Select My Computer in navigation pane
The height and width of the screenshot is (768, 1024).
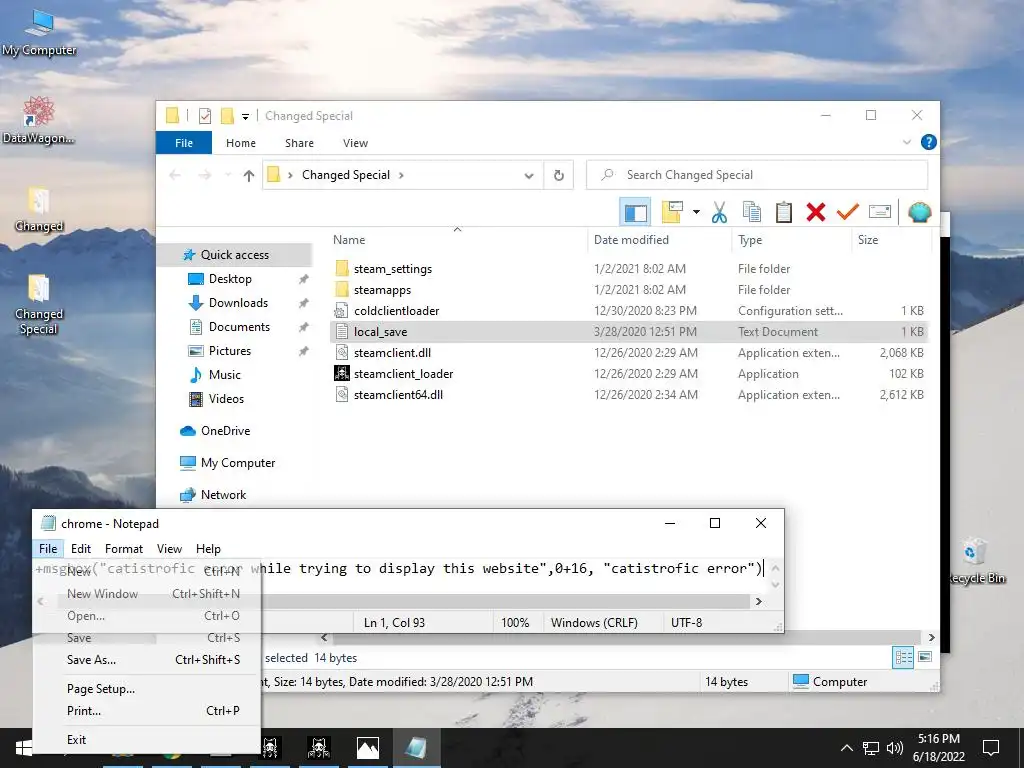tap(238, 463)
